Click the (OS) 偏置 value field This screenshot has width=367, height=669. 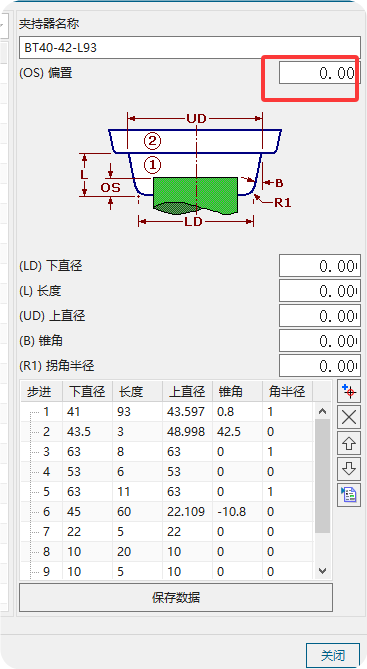[x=320, y=73]
